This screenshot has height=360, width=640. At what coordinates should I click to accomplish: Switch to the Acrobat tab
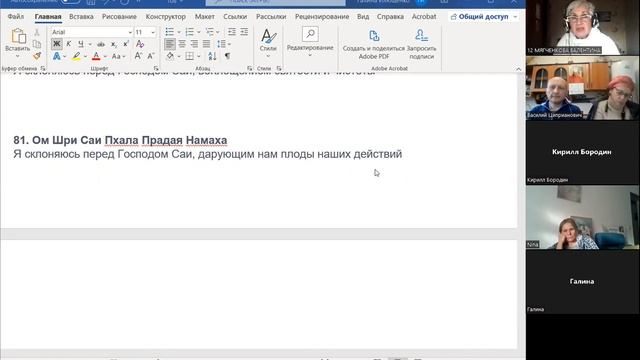click(424, 17)
